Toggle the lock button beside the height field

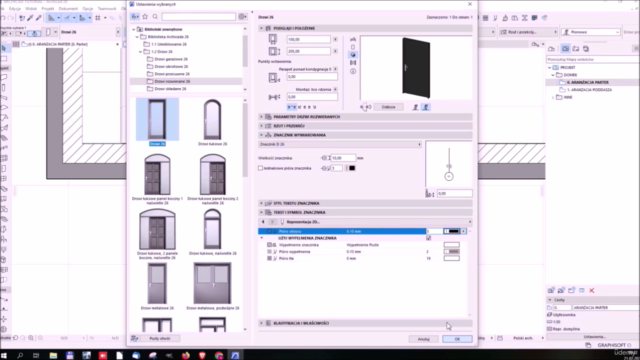click(336, 51)
